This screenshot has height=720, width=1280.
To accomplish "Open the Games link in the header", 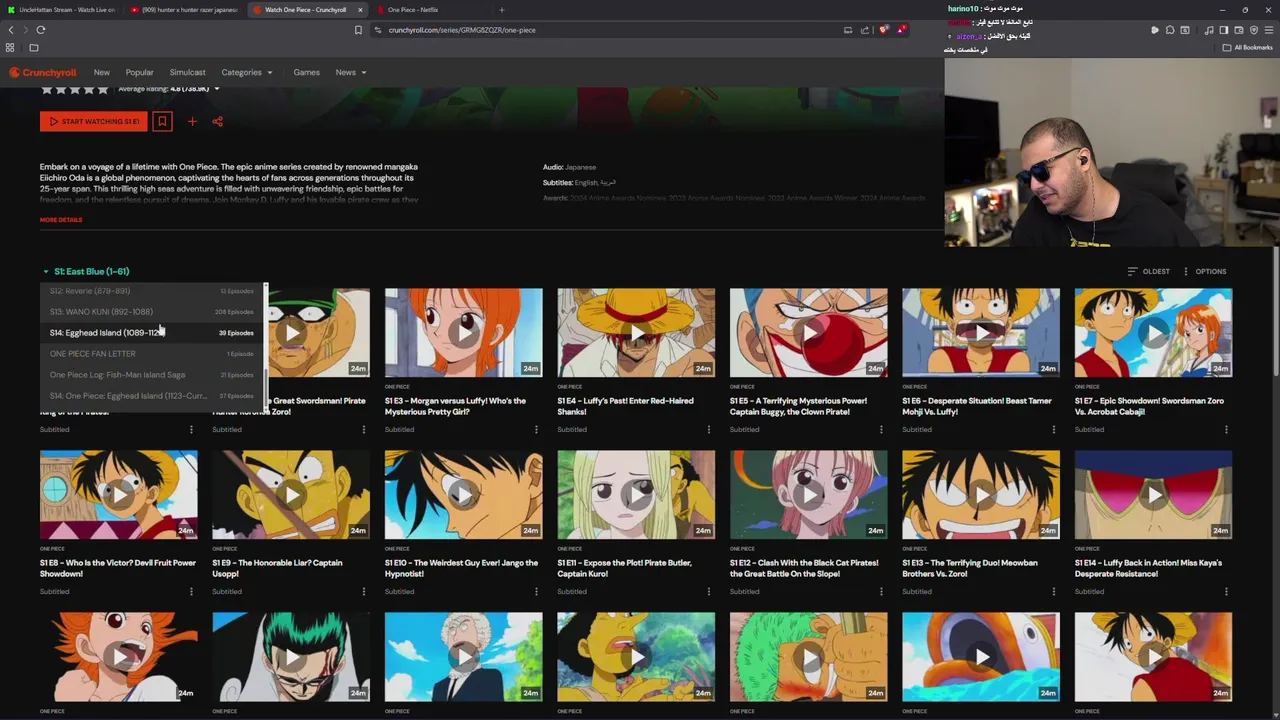I will pyautogui.click(x=307, y=72).
